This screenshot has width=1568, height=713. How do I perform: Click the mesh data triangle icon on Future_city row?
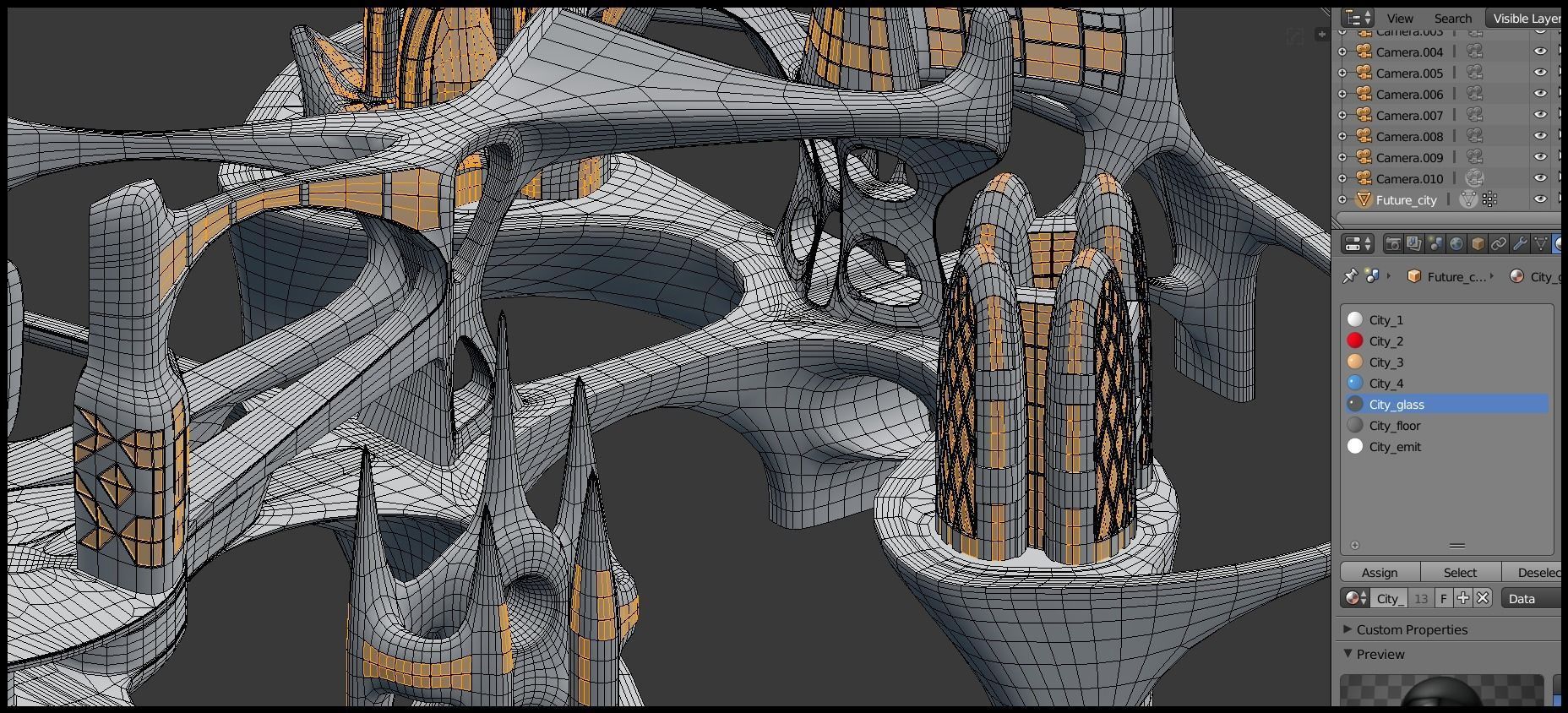[1469, 200]
